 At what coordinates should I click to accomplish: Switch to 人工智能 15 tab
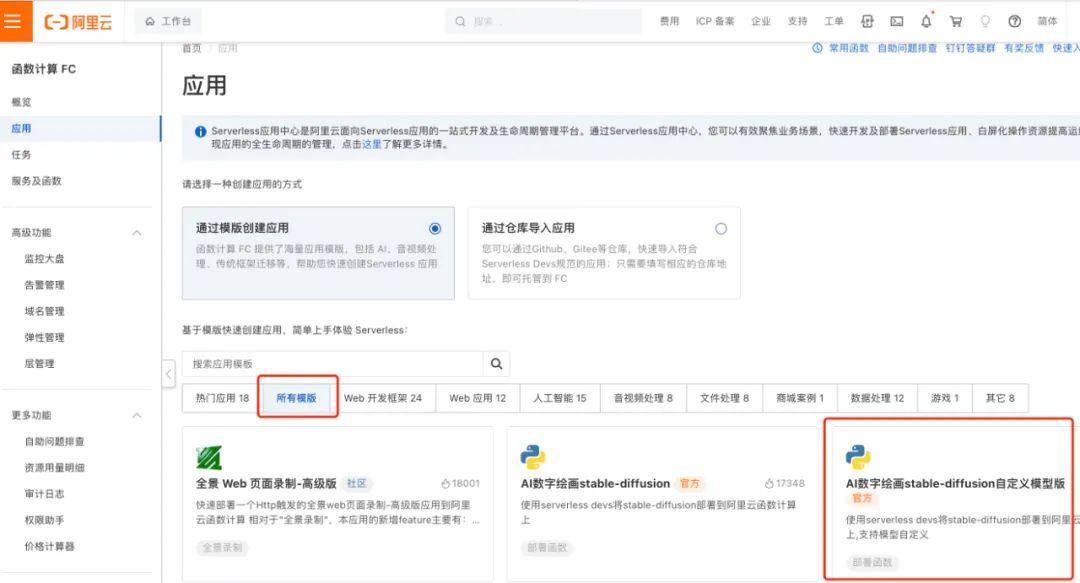point(559,398)
